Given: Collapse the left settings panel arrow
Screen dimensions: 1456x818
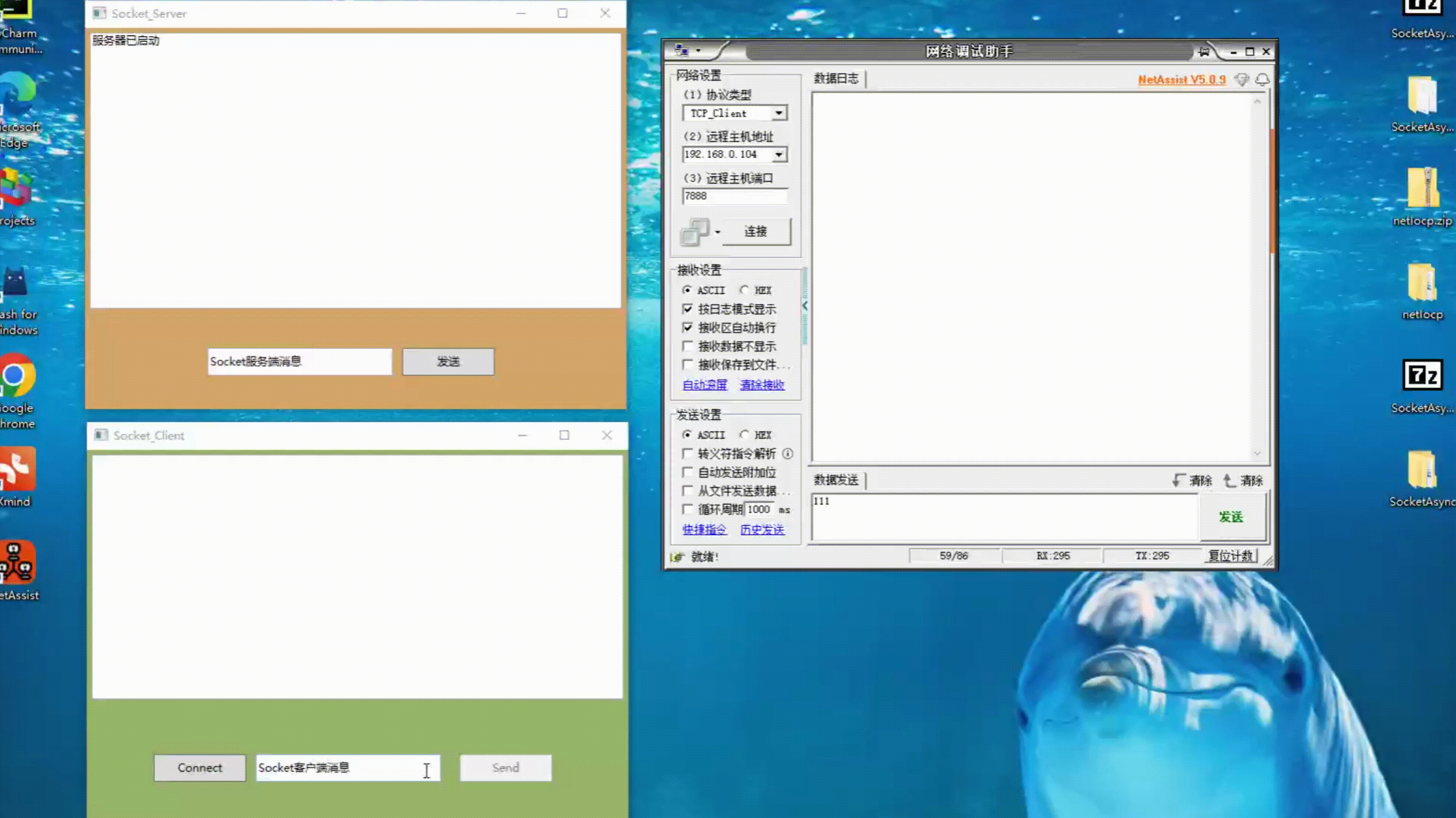Looking at the screenshot, I should 805,306.
